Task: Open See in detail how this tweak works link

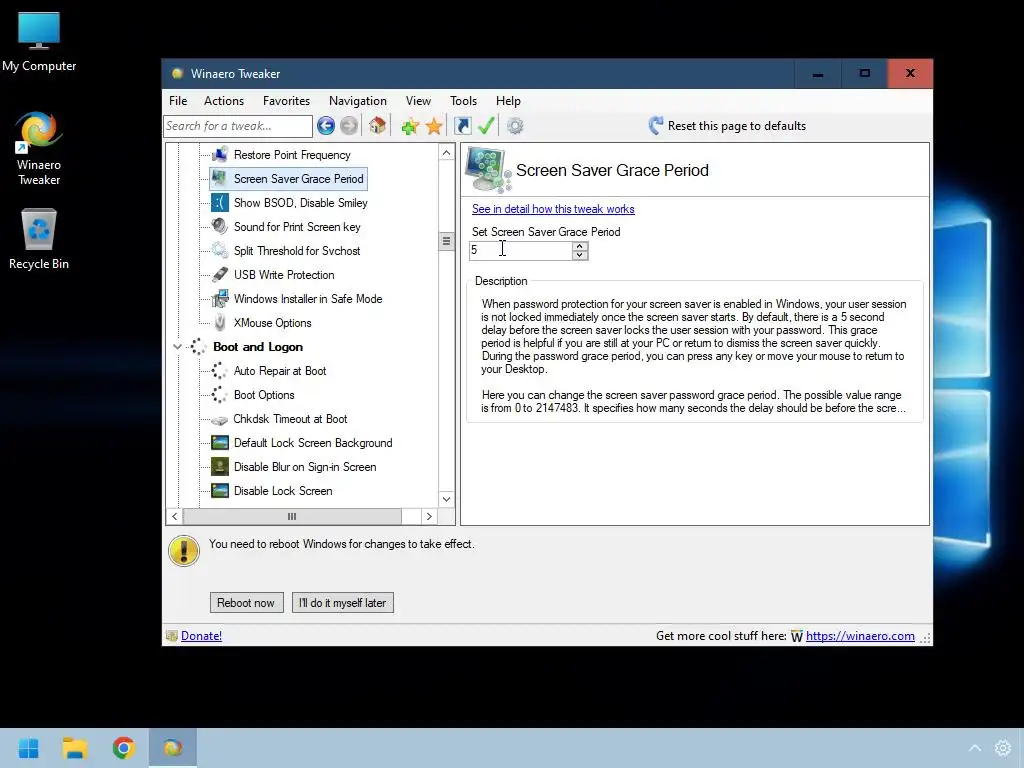Action: click(553, 209)
